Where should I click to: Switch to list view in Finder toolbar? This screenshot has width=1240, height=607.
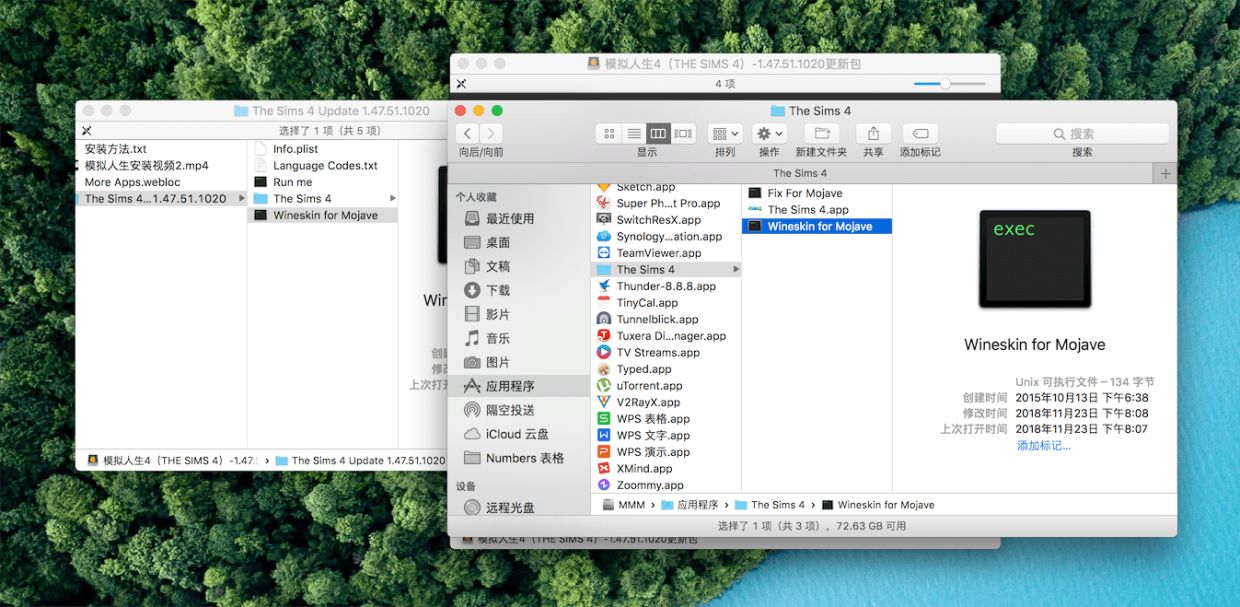click(x=633, y=133)
